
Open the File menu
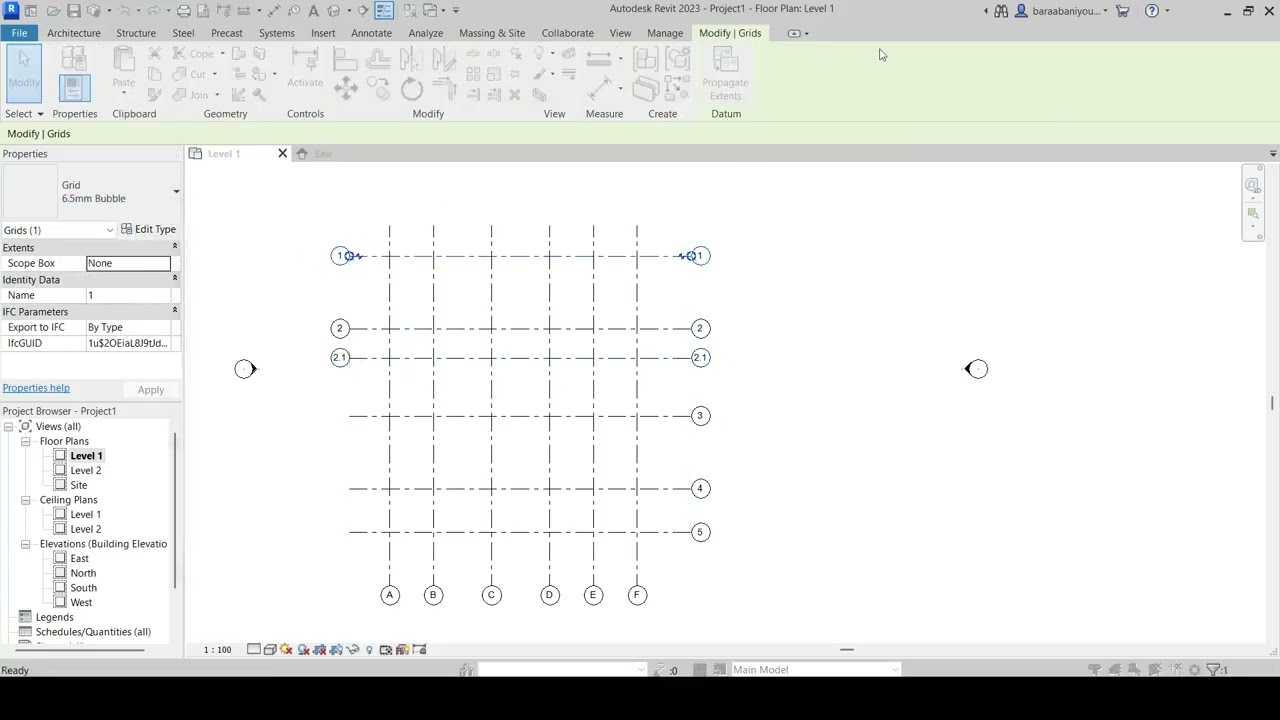(19, 33)
